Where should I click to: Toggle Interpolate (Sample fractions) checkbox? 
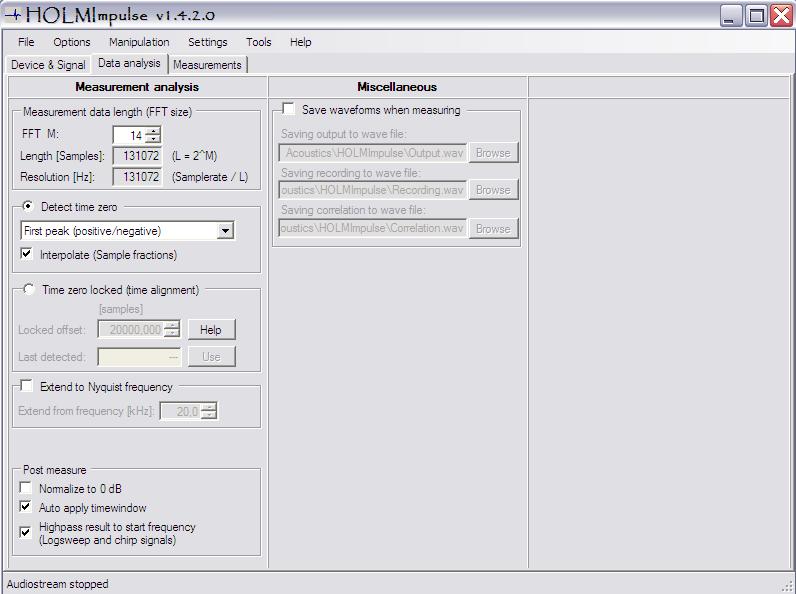click(26, 253)
